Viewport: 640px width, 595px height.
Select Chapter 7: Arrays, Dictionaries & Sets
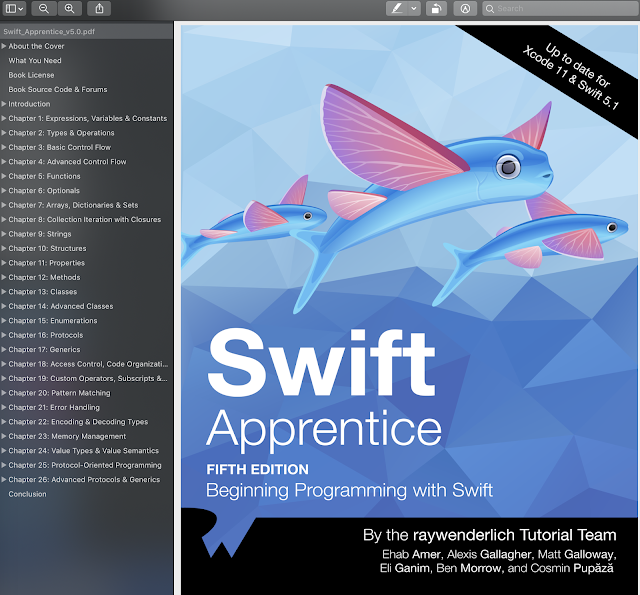click(73, 205)
